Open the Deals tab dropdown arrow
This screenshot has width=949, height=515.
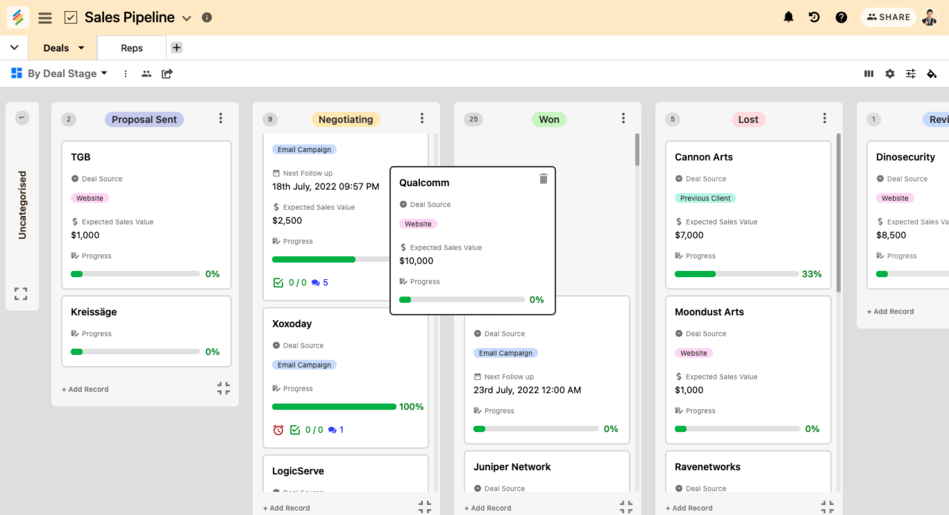click(81, 48)
